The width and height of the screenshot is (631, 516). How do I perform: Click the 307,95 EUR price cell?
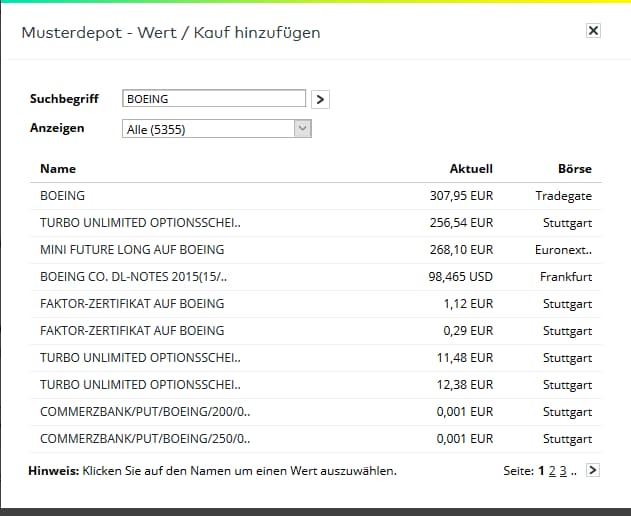[x=461, y=196]
